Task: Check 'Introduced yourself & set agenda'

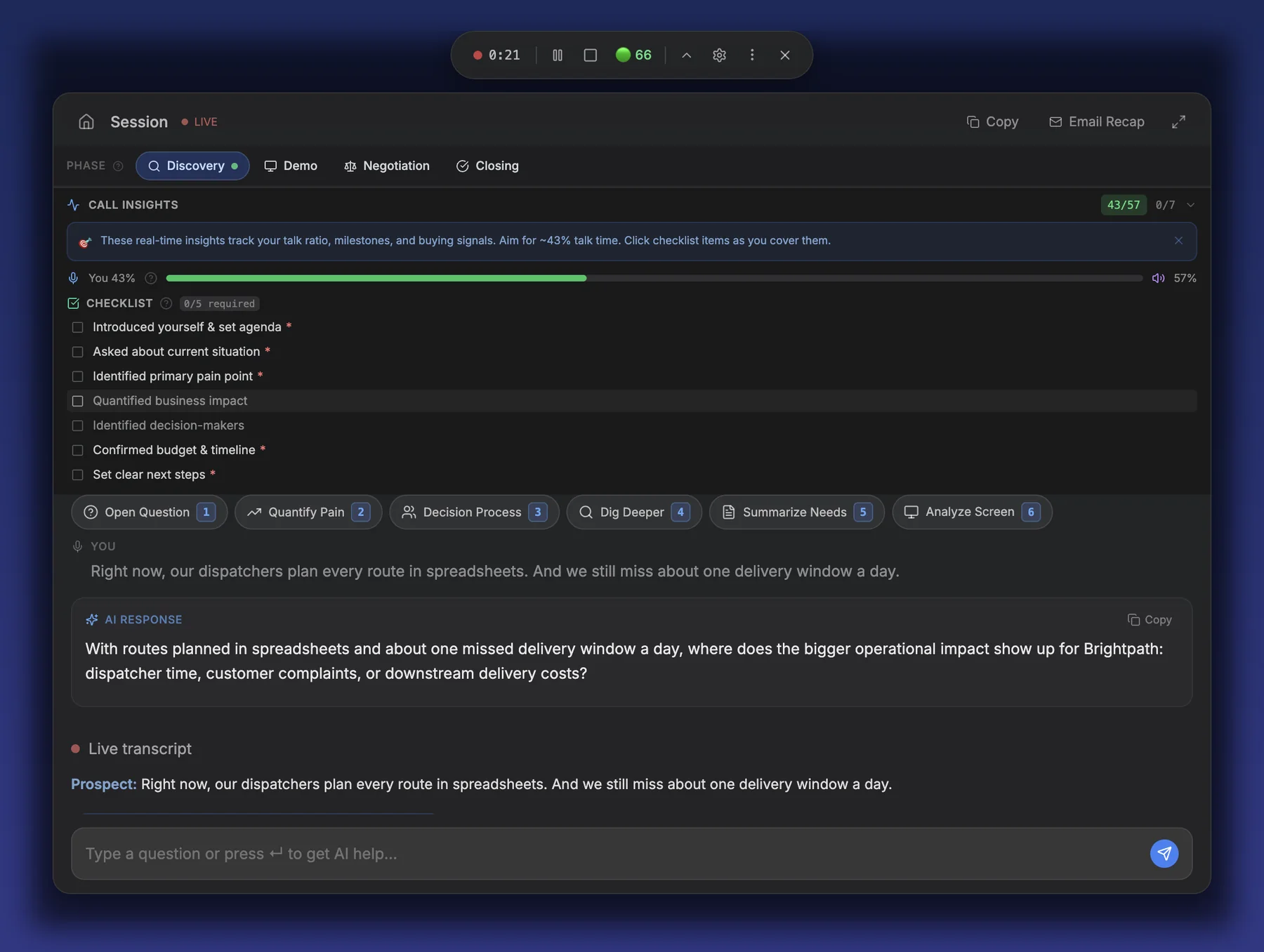Action: (x=77, y=327)
